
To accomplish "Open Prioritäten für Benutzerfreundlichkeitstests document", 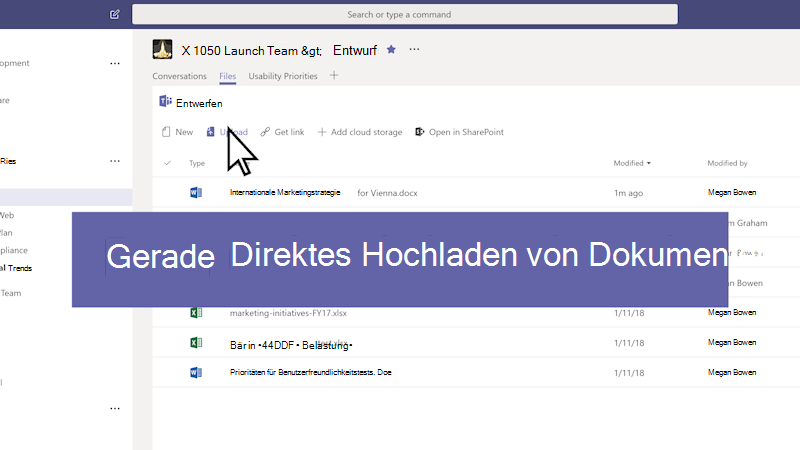I will [311, 372].
